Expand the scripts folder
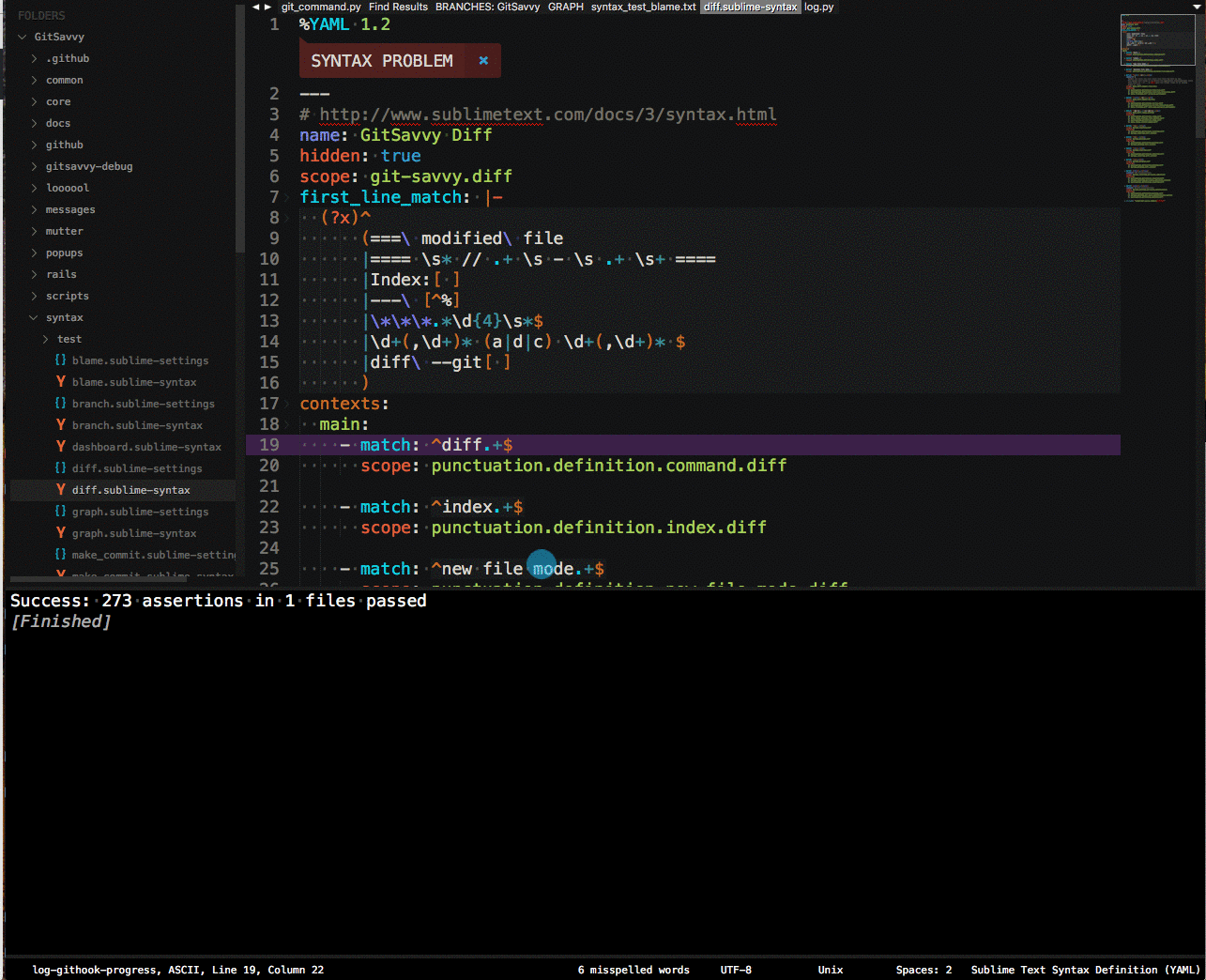 pyautogui.click(x=35, y=296)
